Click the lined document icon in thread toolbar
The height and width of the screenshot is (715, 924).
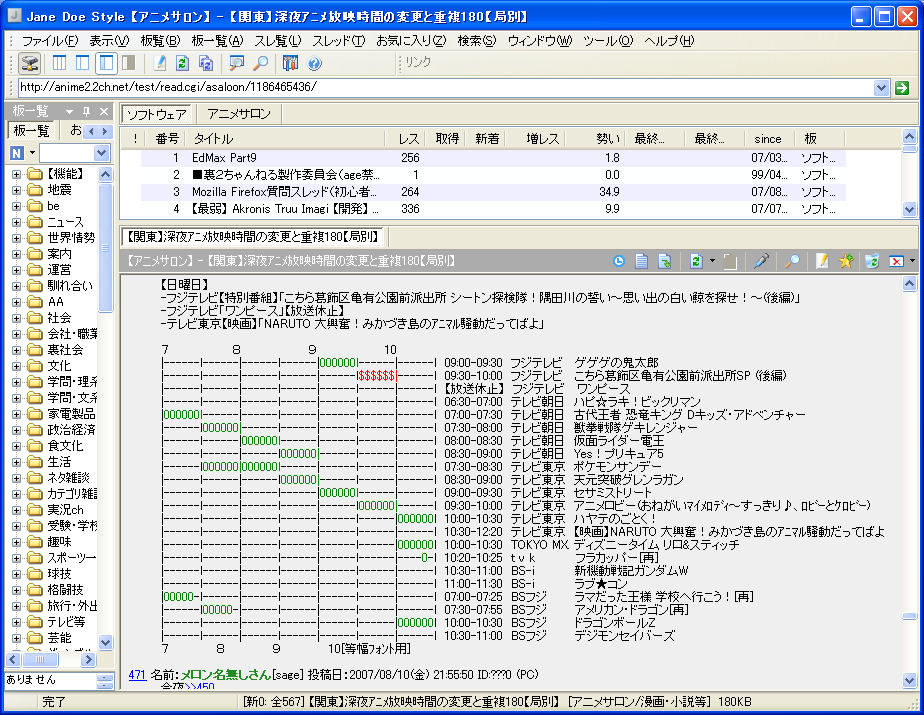pos(642,261)
